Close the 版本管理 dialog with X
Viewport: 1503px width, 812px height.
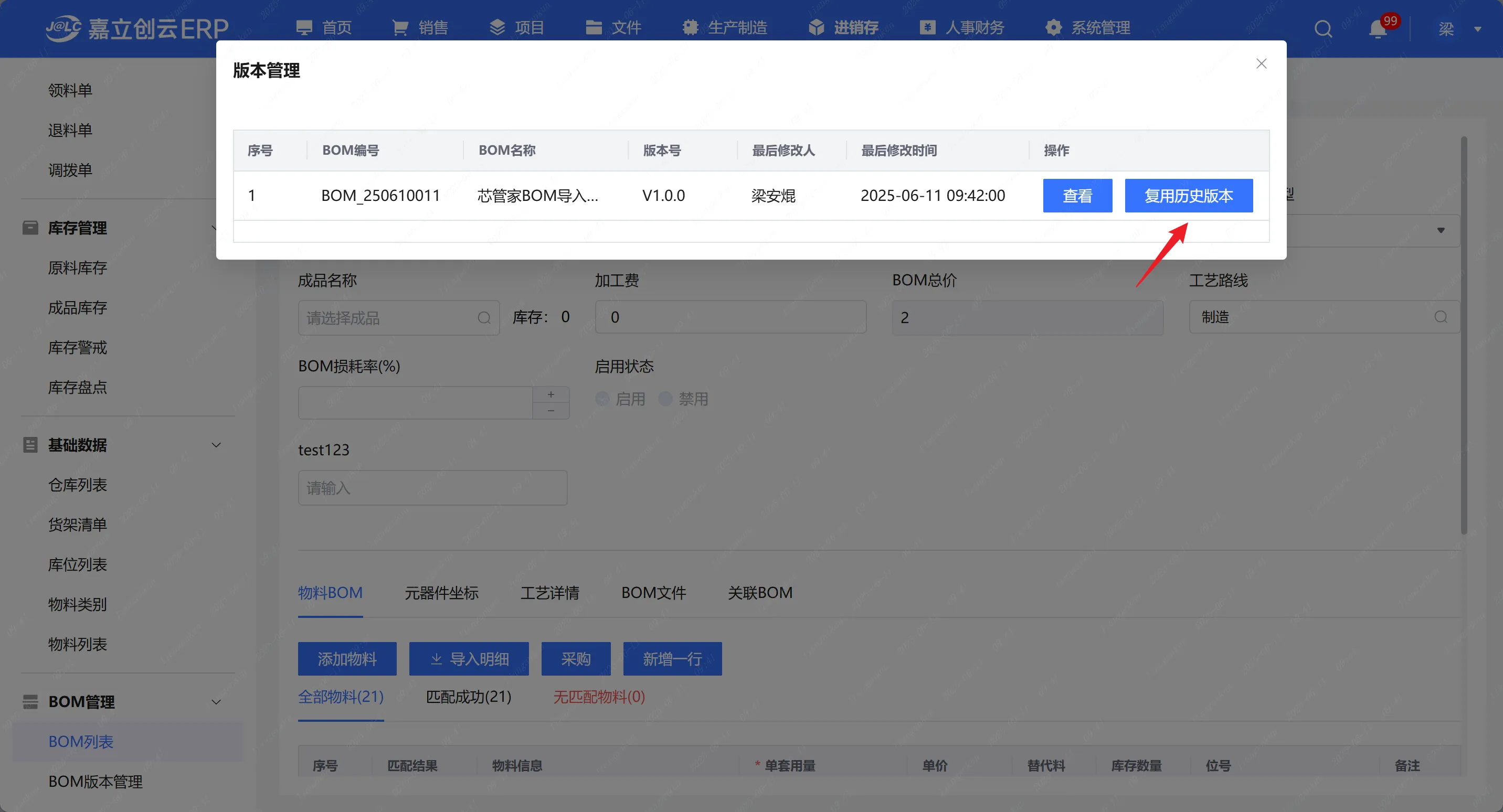(1261, 63)
